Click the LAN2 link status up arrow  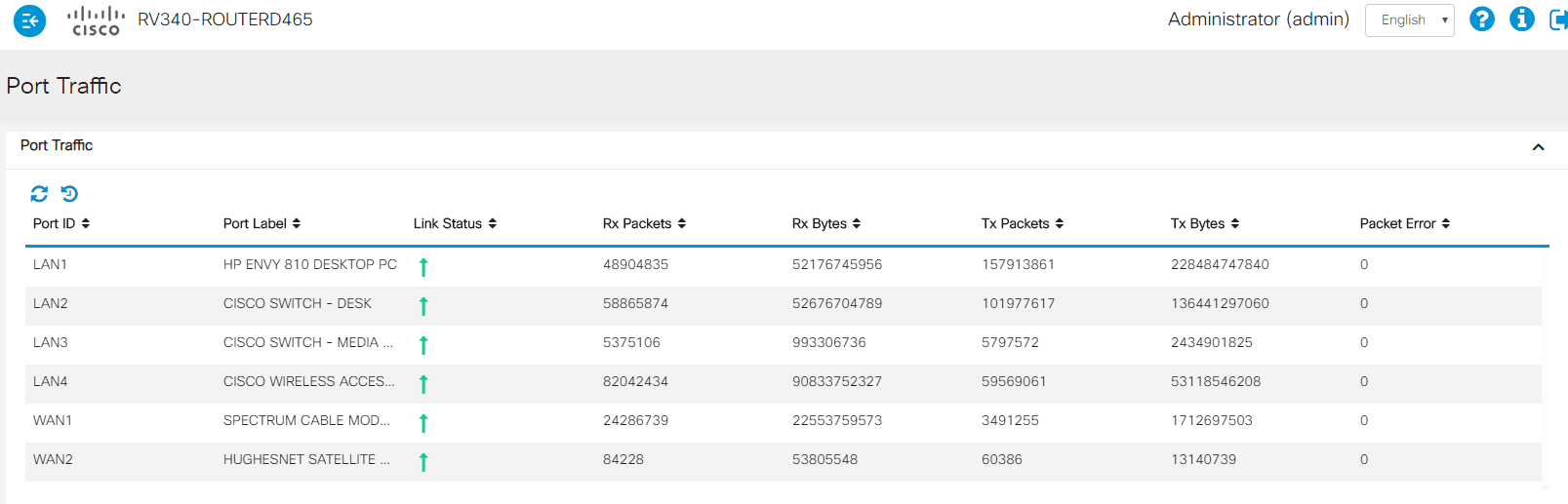pyautogui.click(x=423, y=305)
